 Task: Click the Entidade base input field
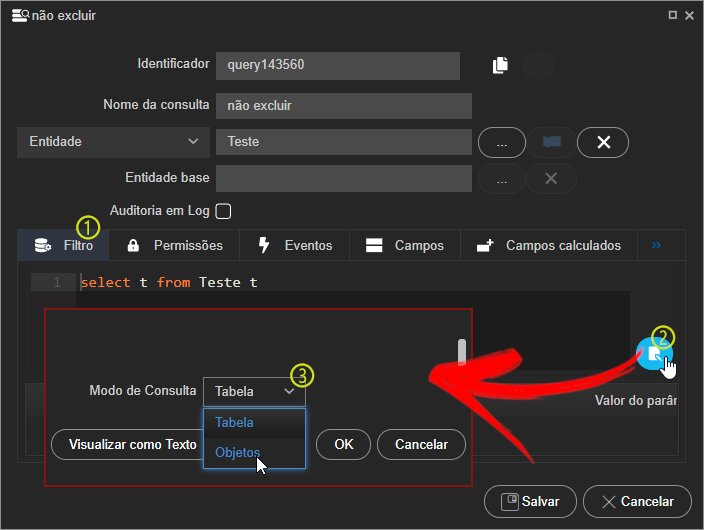pos(344,178)
